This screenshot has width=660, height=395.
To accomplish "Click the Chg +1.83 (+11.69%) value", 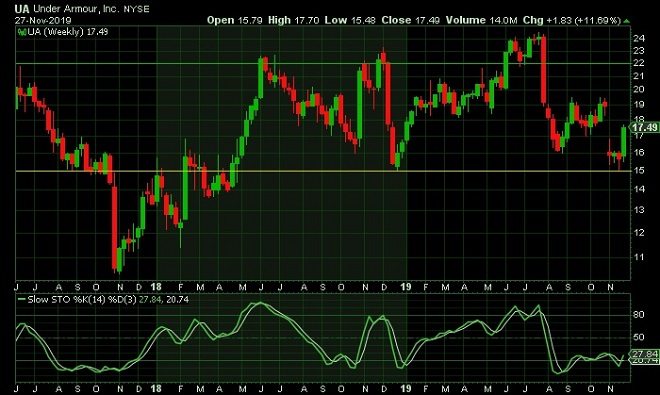I will point(572,20).
